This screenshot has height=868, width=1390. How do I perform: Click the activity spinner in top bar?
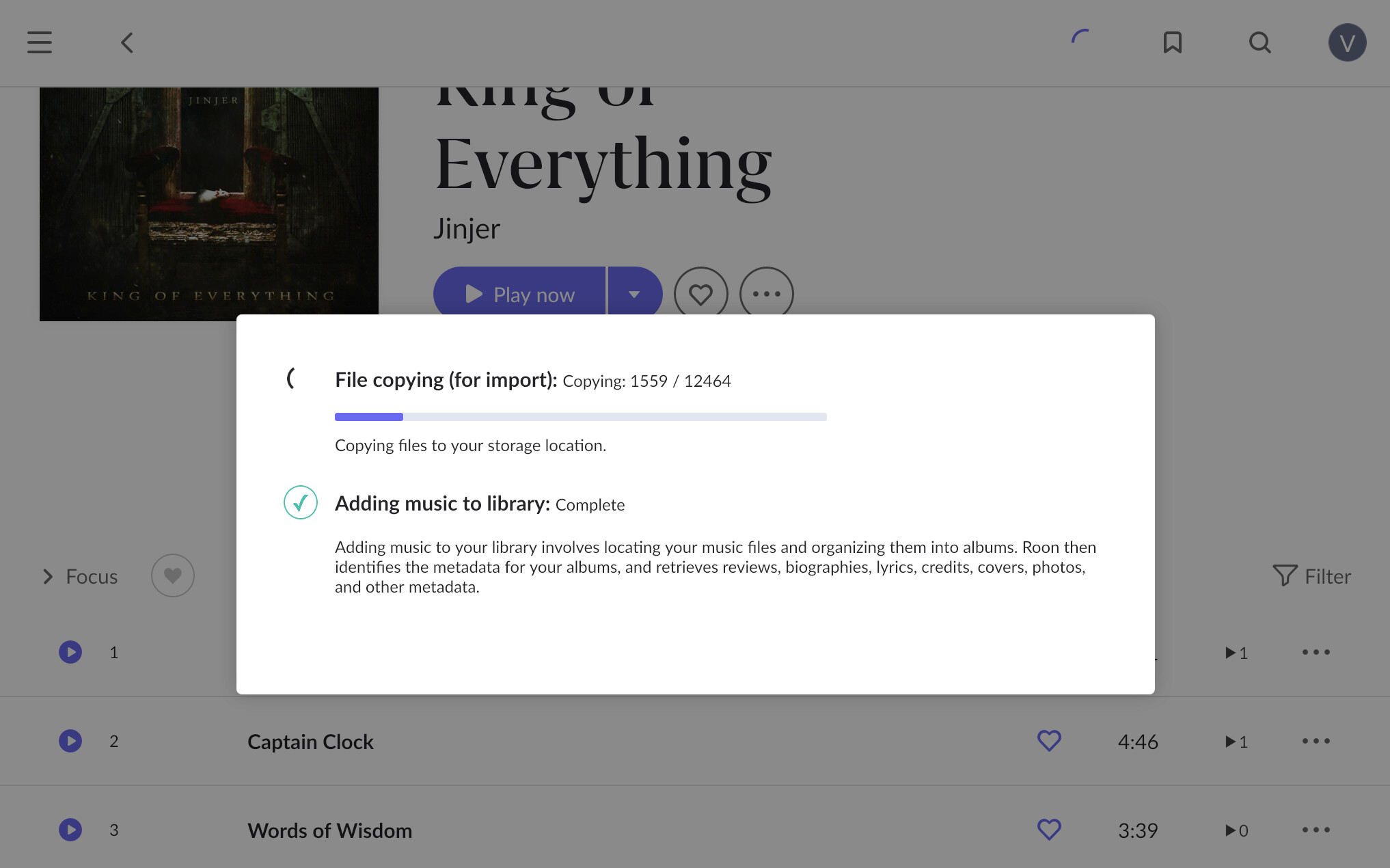tap(1080, 38)
